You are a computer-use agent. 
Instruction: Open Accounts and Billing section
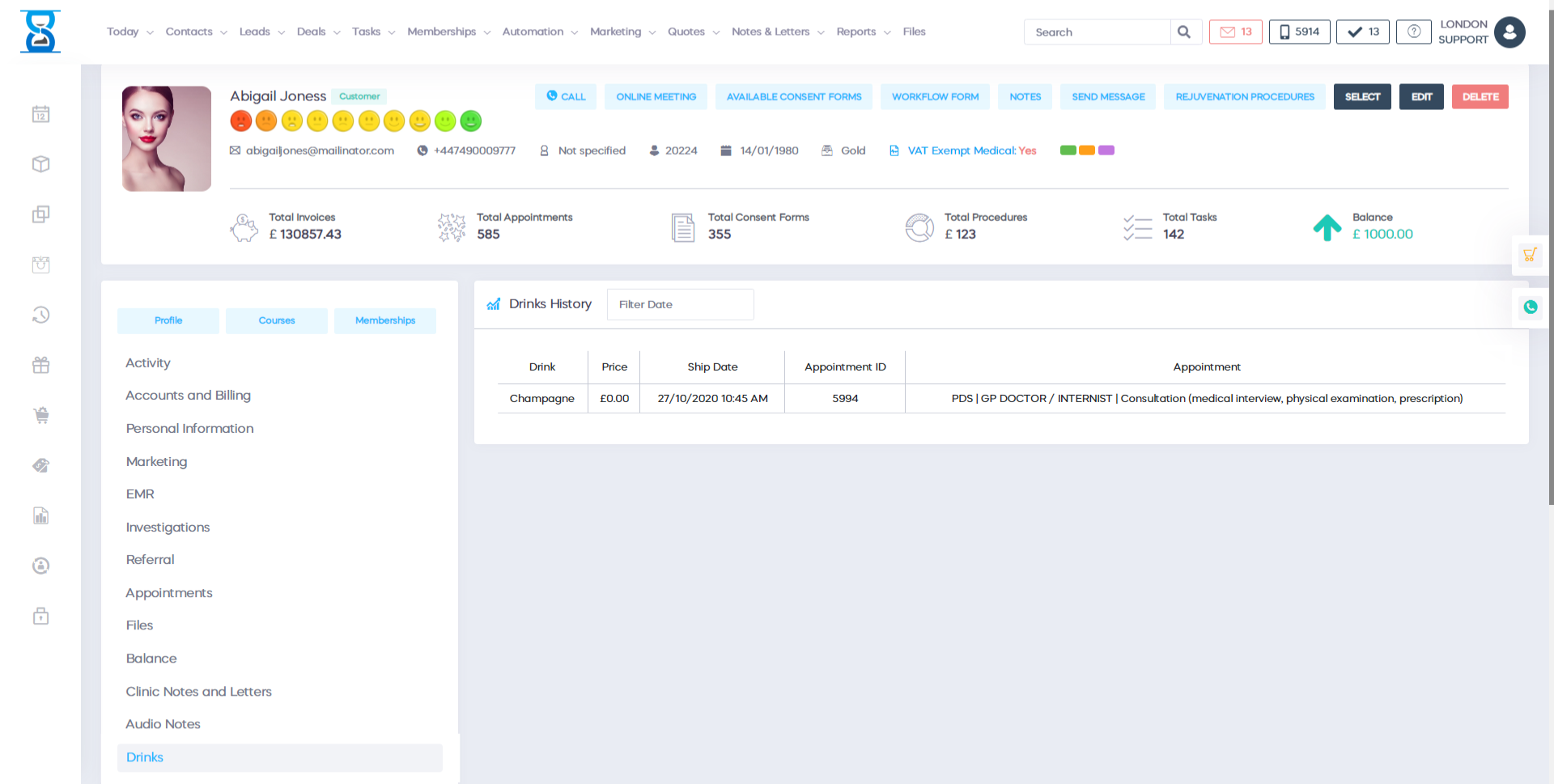click(188, 396)
